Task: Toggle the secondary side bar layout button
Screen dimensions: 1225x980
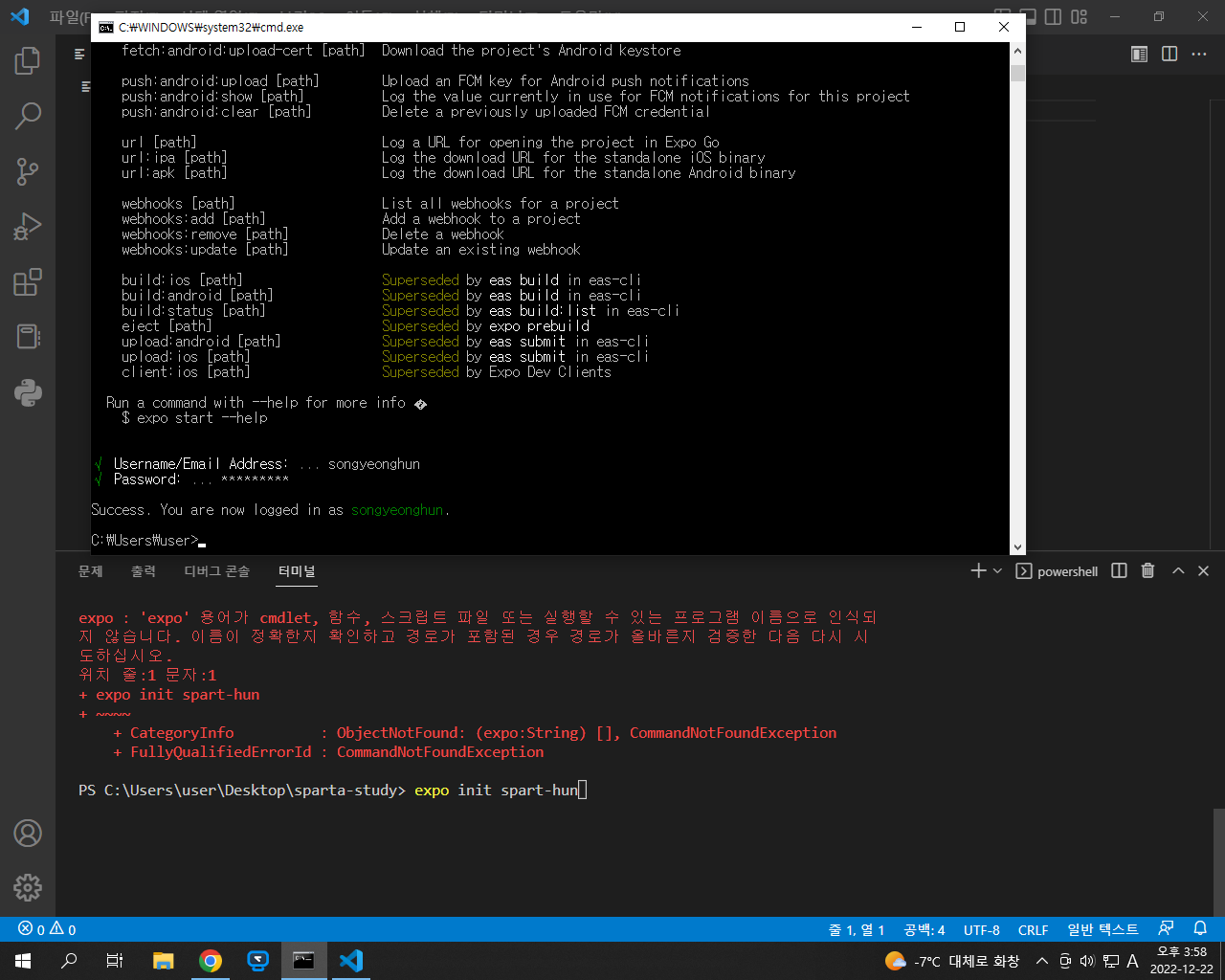Action: point(1053,16)
